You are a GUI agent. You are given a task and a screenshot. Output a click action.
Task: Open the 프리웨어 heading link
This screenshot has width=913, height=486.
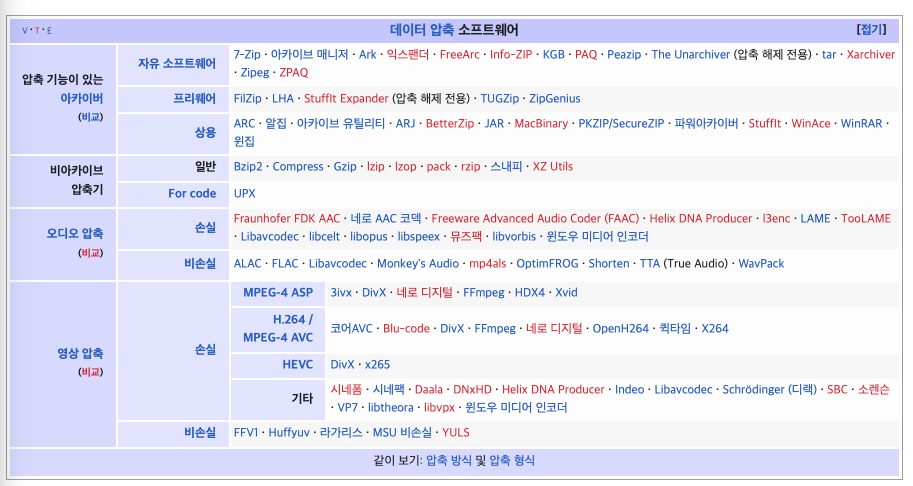pyautogui.click(x=194, y=98)
